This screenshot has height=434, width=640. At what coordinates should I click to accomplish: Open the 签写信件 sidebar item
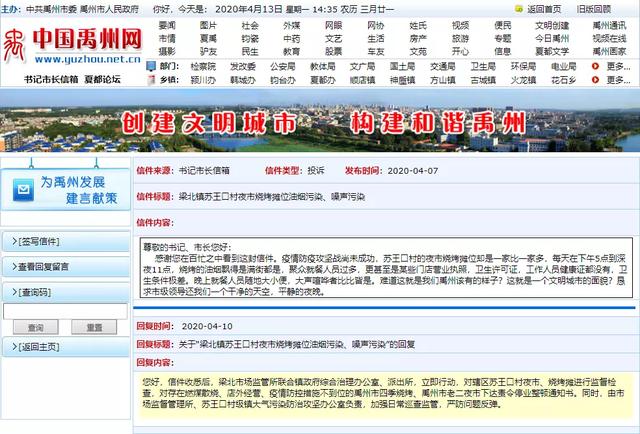65,241
